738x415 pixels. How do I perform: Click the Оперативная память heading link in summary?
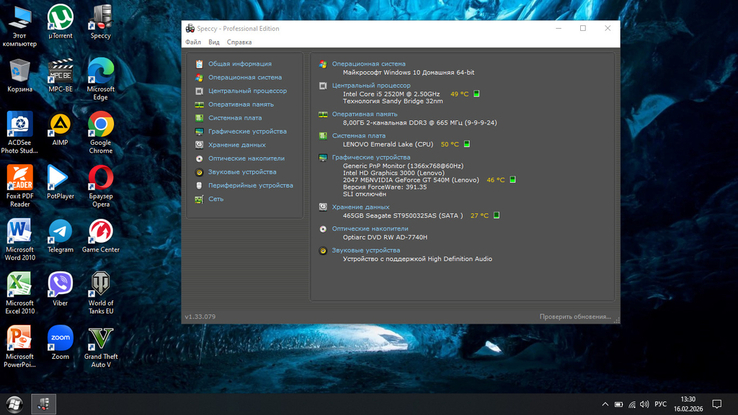pyautogui.click(x=364, y=114)
